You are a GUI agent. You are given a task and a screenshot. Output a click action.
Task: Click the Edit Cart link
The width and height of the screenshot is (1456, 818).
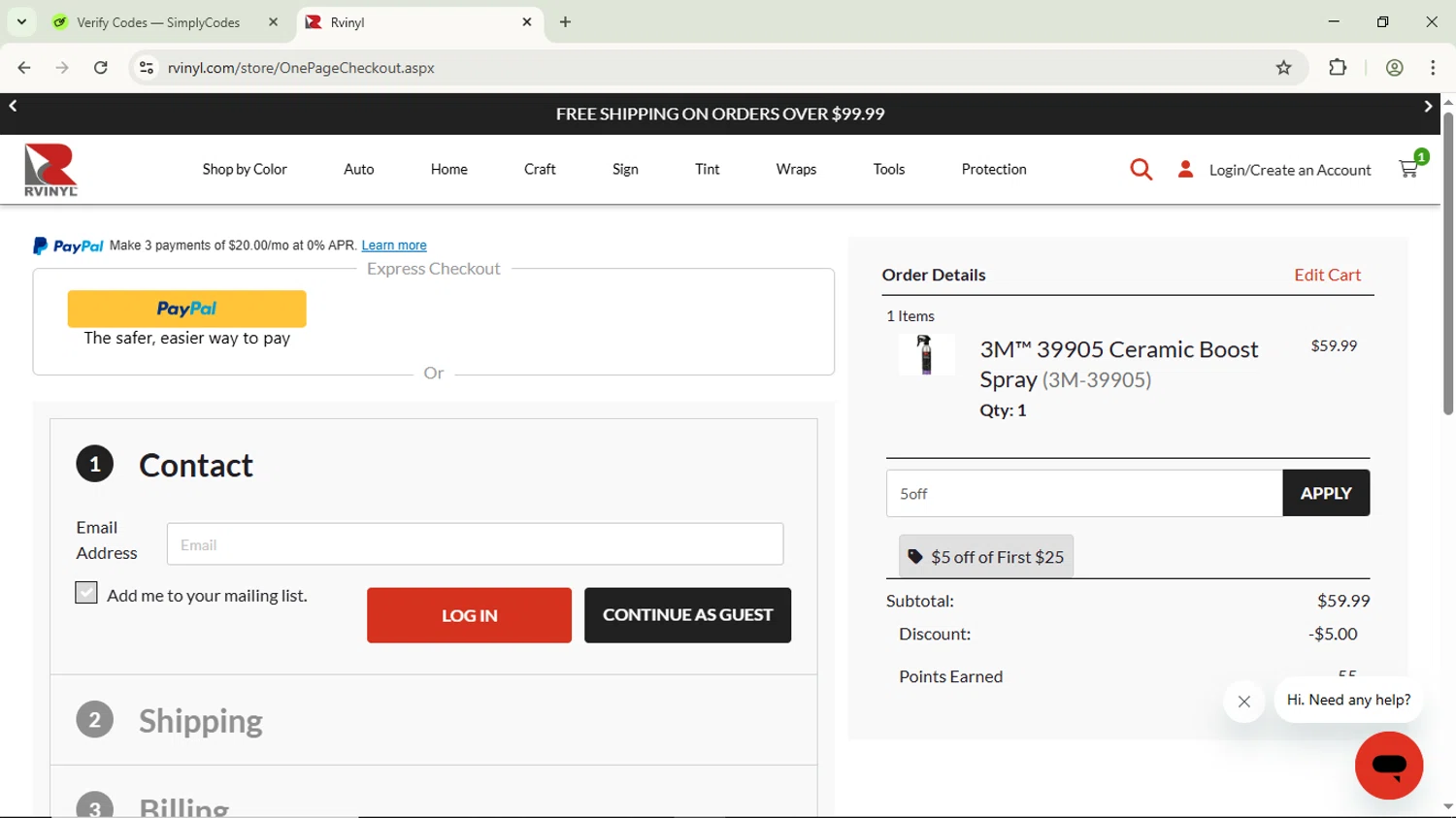tap(1327, 275)
